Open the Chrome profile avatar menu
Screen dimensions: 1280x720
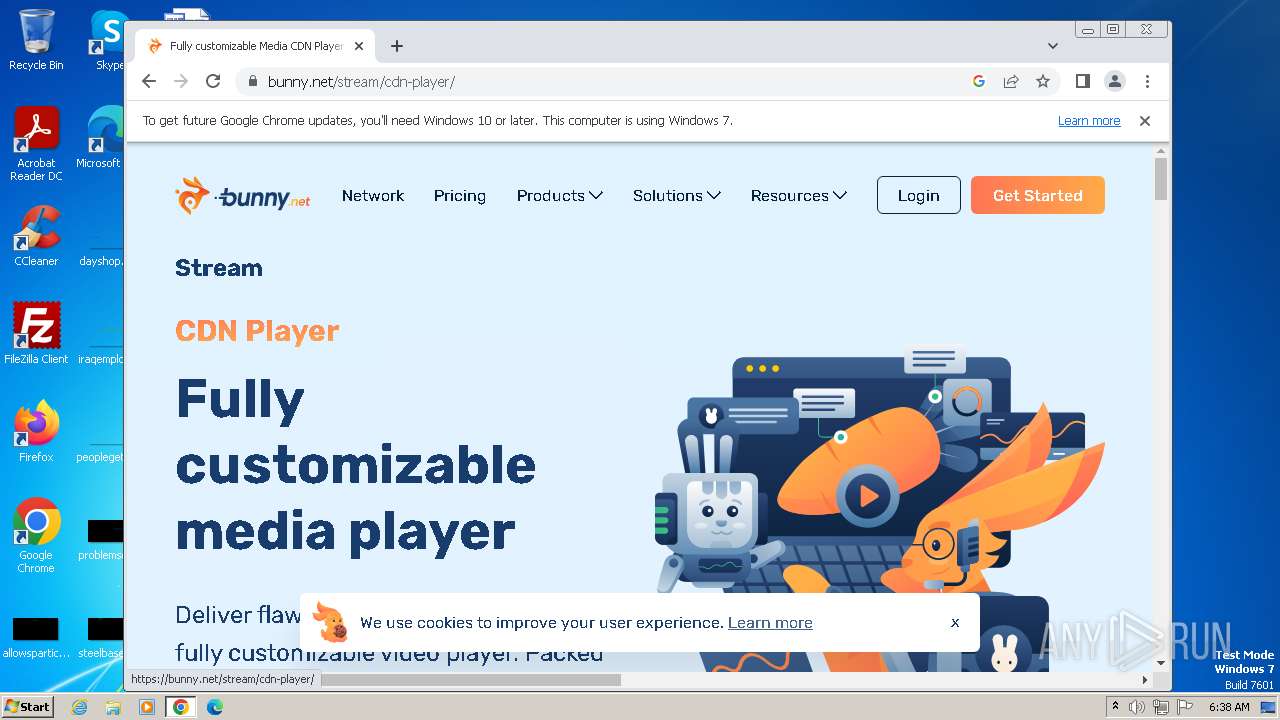[x=1115, y=82]
